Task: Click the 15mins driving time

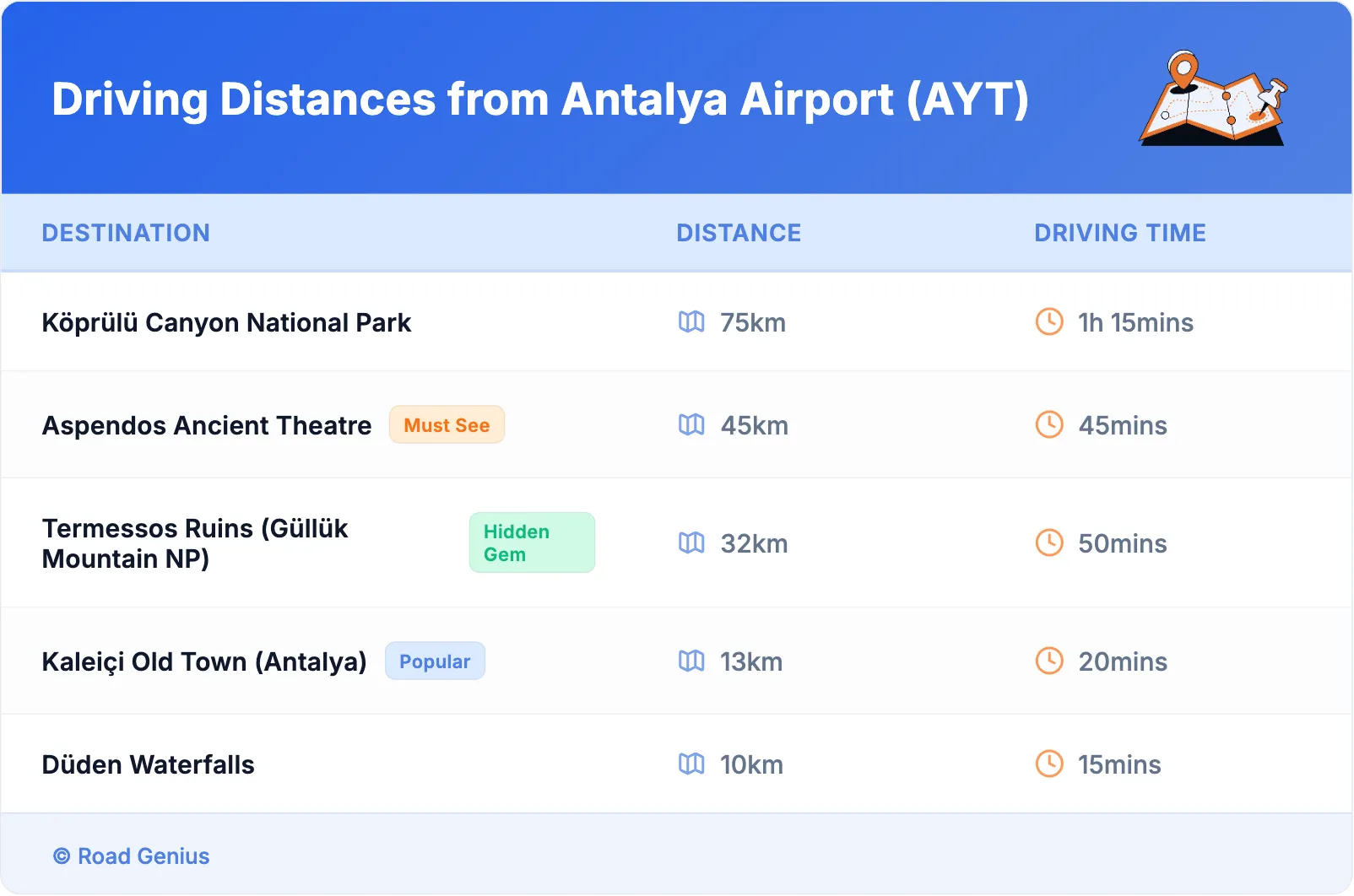Action: (1119, 764)
